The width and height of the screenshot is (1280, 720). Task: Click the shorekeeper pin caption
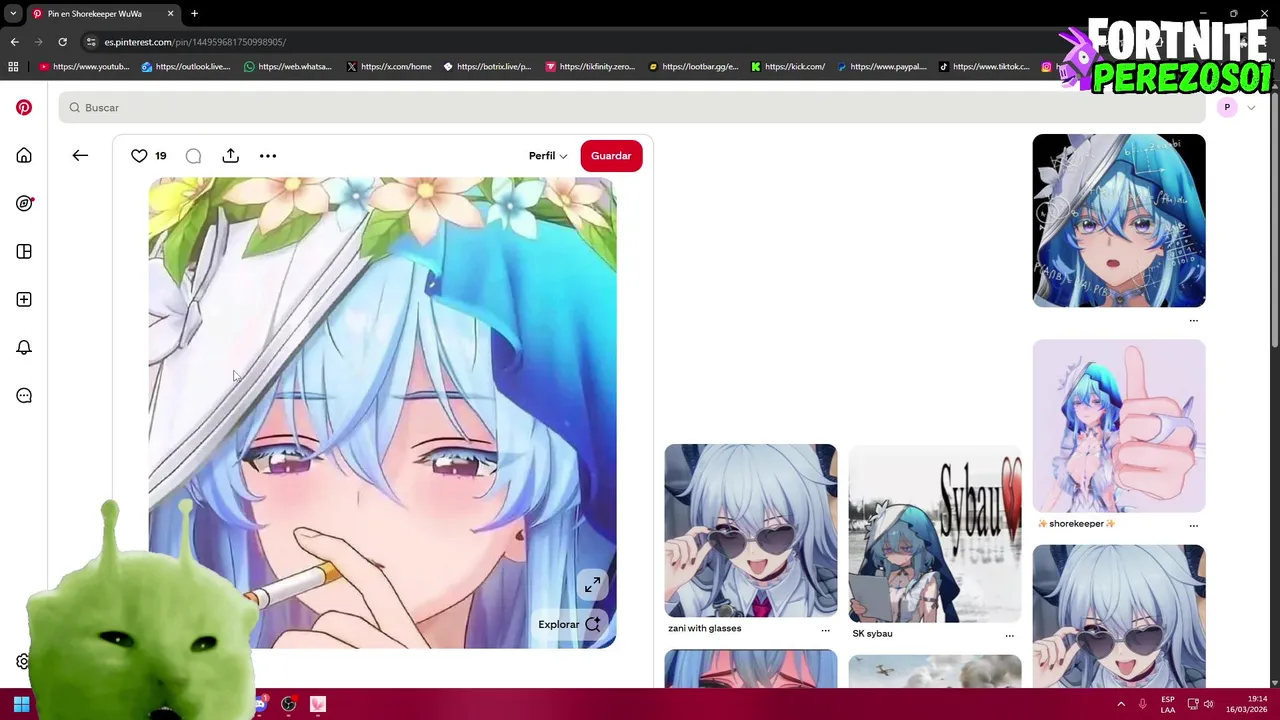[x=1076, y=523]
